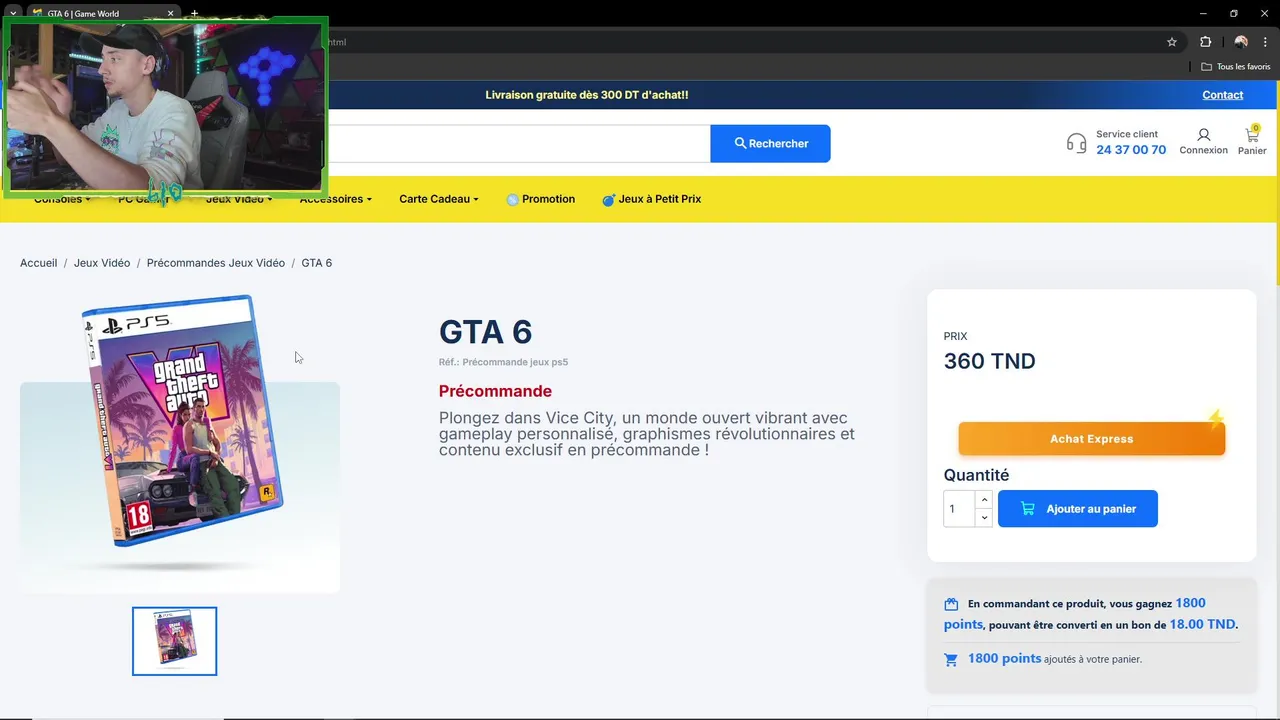Click the 360 TND price text
Viewport: 1280px width, 720px height.
(989, 361)
